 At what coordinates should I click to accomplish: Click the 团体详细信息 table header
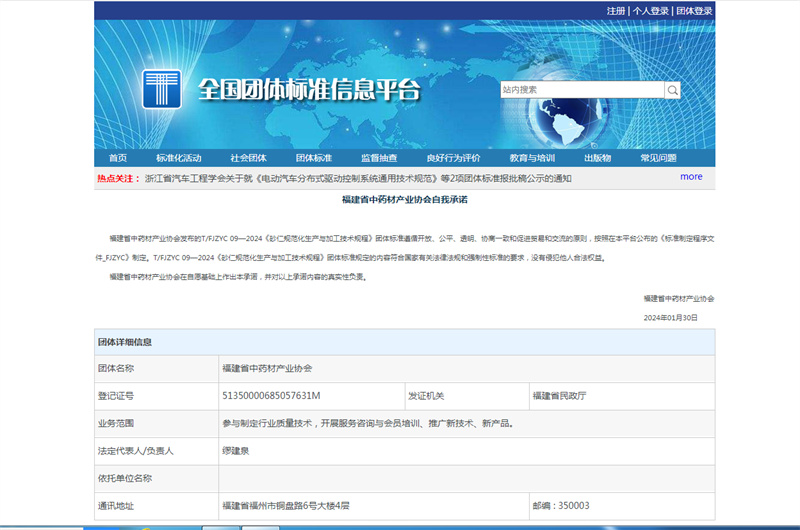tap(405, 342)
